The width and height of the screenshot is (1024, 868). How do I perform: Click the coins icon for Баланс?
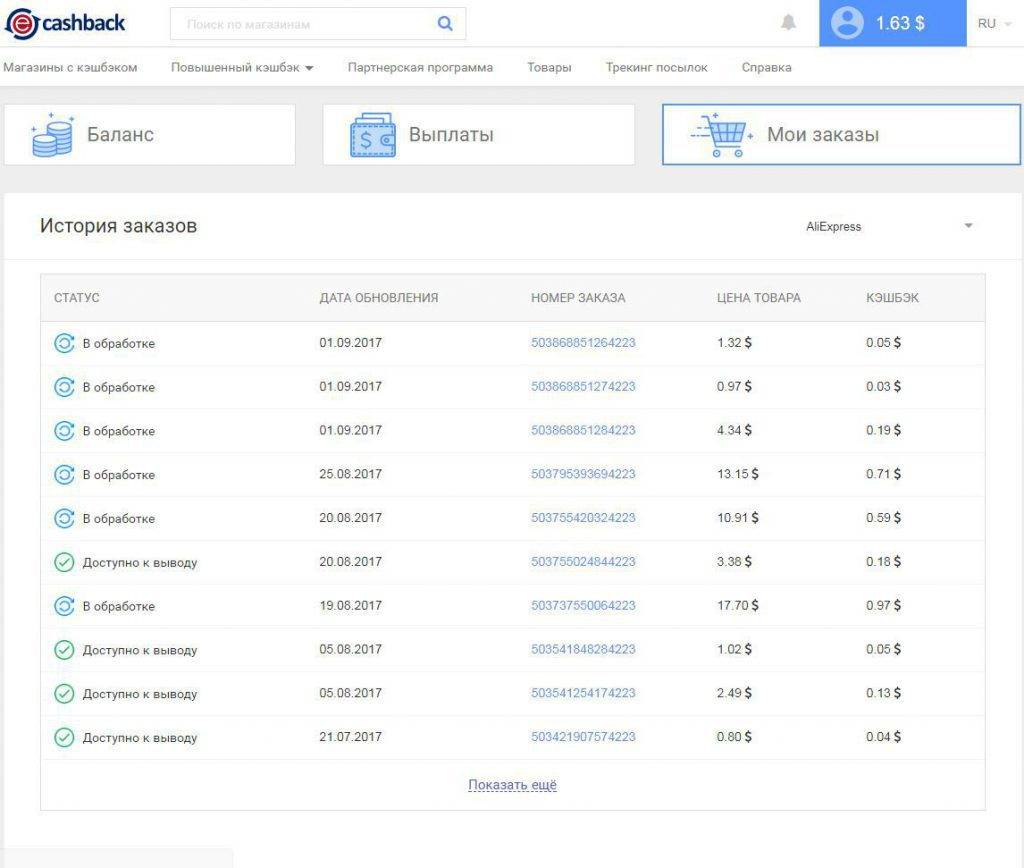[51, 135]
